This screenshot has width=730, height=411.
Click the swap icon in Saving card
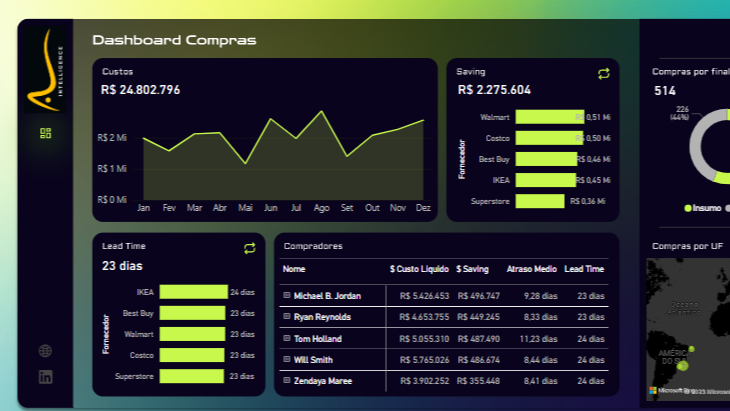click(603, 74)
